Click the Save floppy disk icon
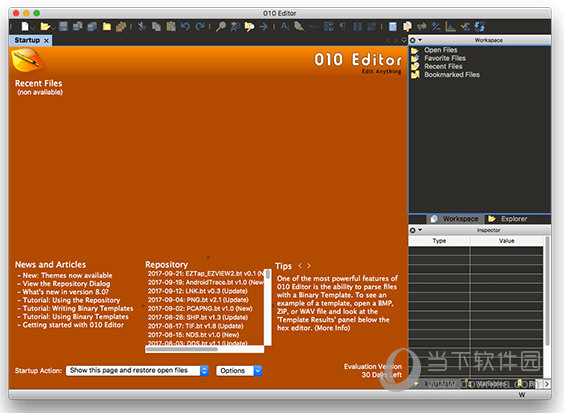 pyautogui.click(x=64, y=26)
